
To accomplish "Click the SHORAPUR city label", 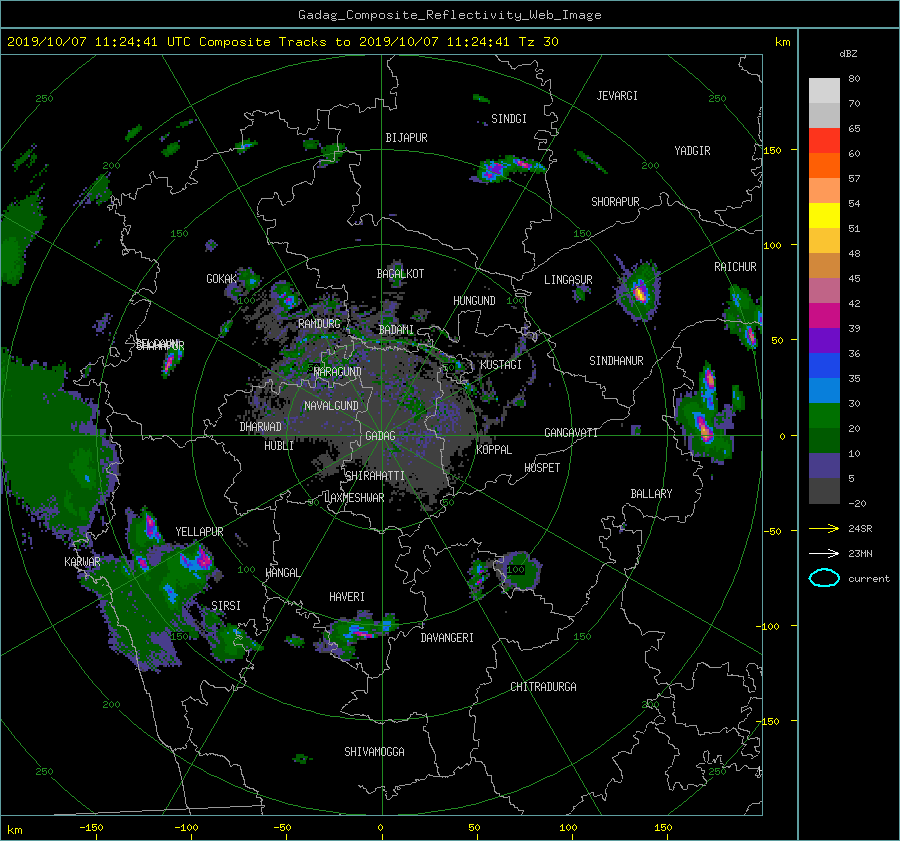I will point(615,202).
